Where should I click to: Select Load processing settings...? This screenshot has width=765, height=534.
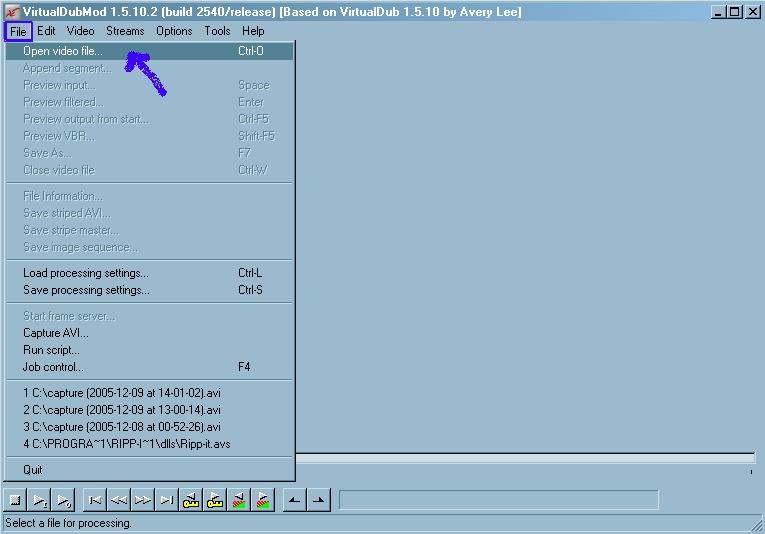pos(149,273)
